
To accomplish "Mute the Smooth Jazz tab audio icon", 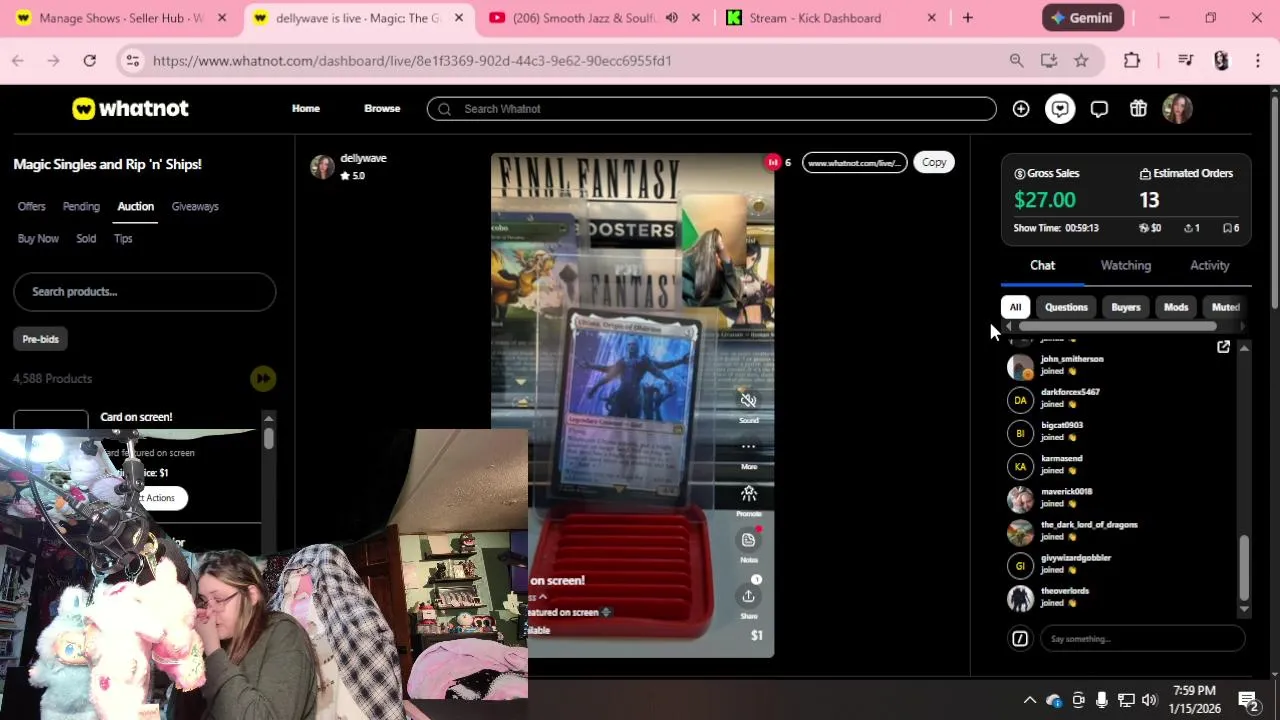I will coord(671,18).
